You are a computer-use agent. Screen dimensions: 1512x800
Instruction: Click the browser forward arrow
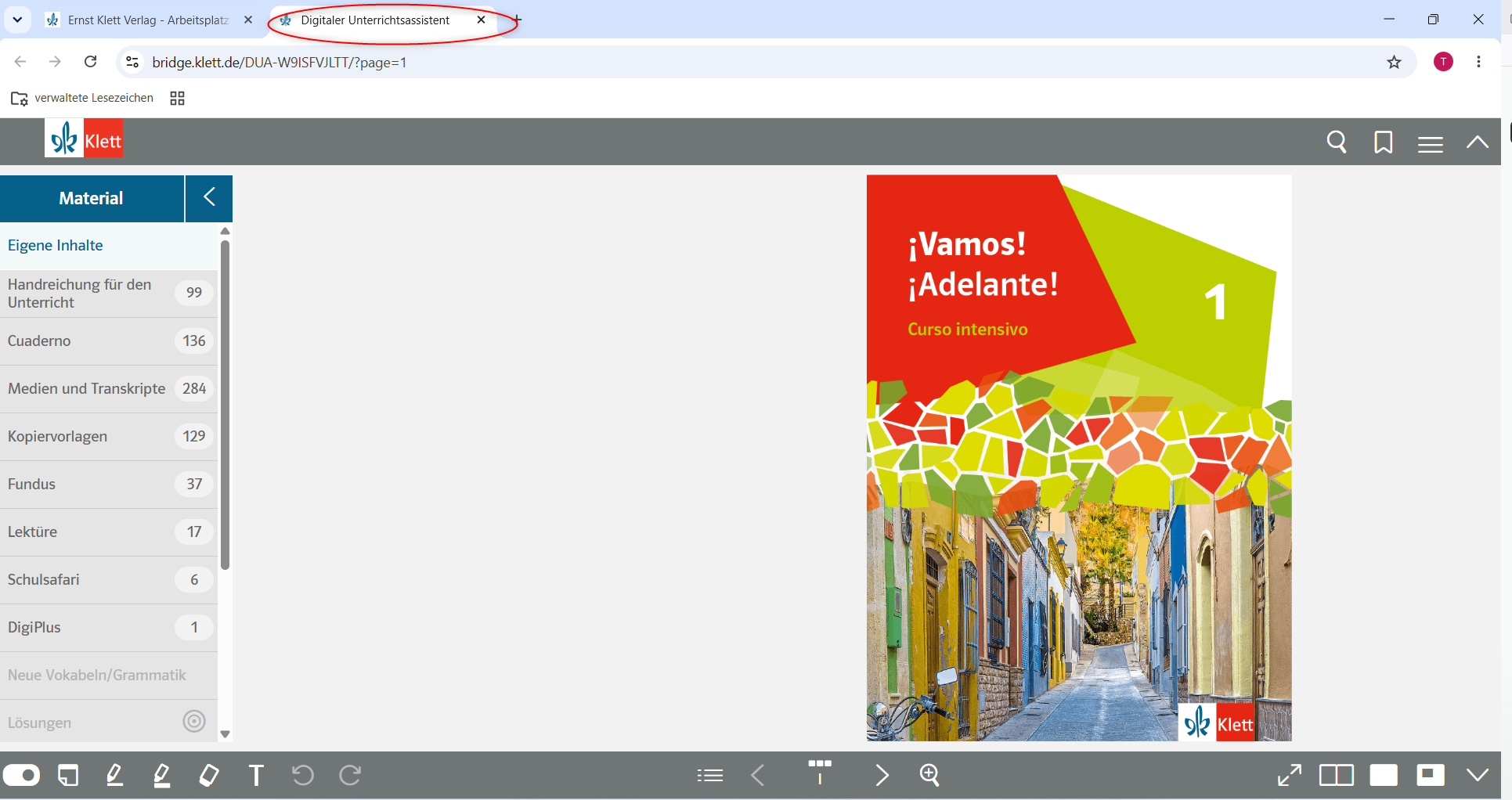point(55,62)
